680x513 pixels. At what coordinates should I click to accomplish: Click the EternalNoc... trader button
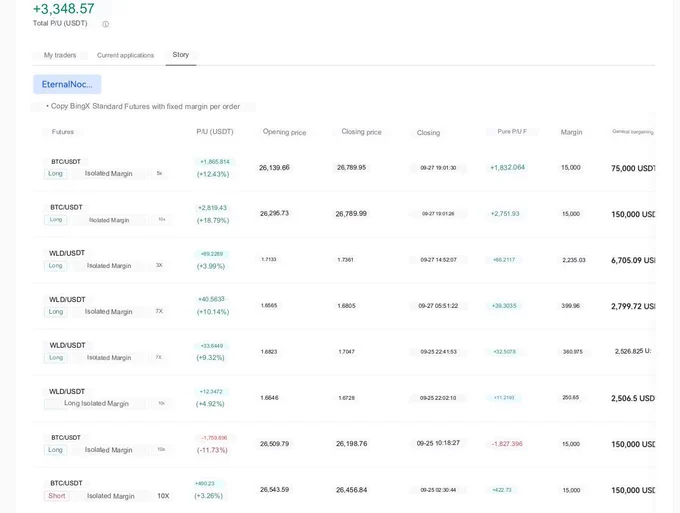(x=67, y=84)
